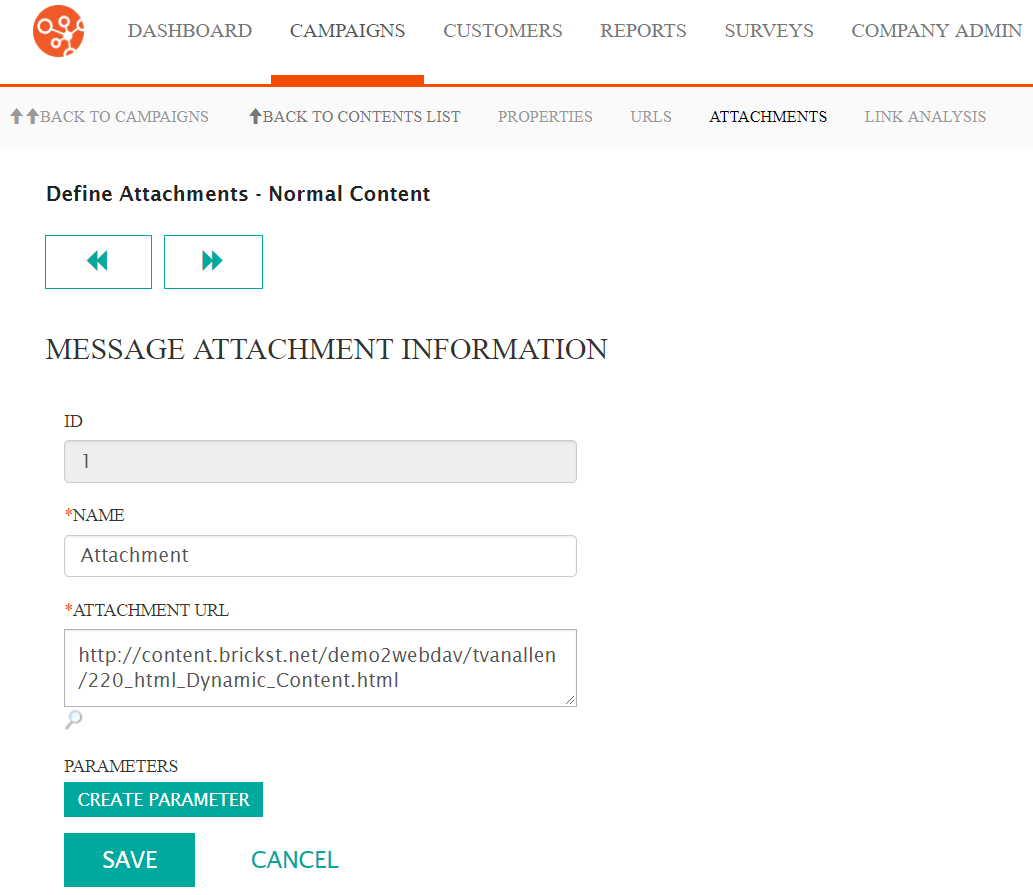Screen dimensions: 1033x895
Task: Switch to the Properties tab
Action: tap(545, 117)
